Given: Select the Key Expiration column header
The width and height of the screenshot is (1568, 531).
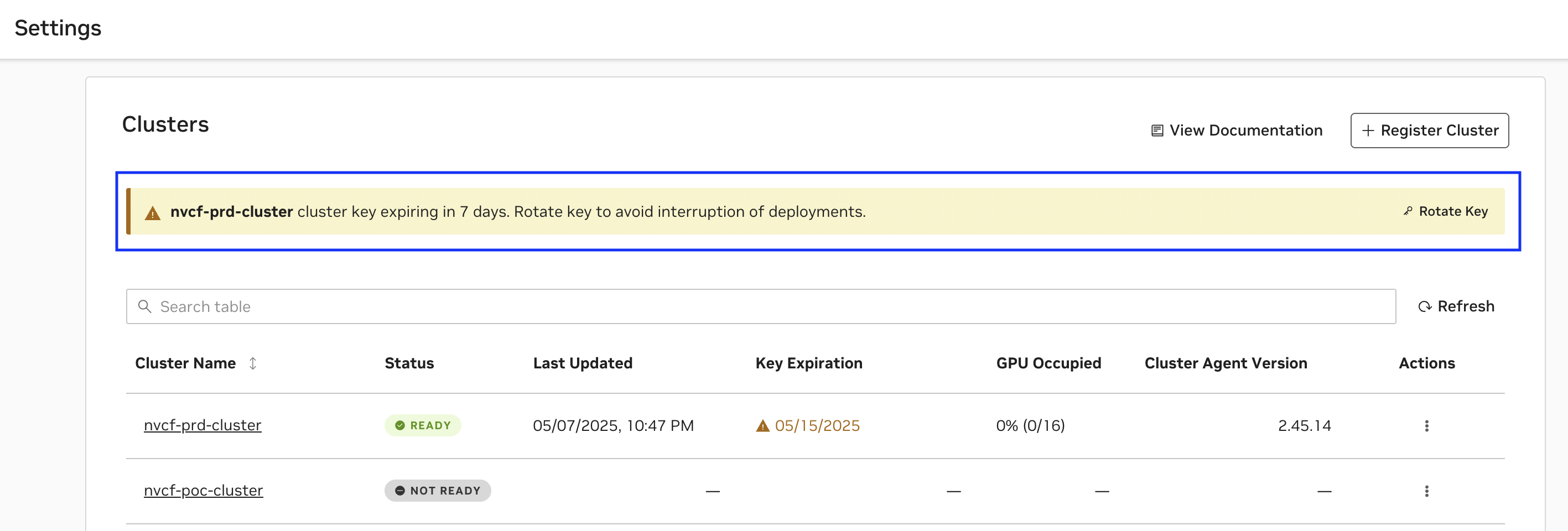Looking at the screenshot, I should 809,362.
